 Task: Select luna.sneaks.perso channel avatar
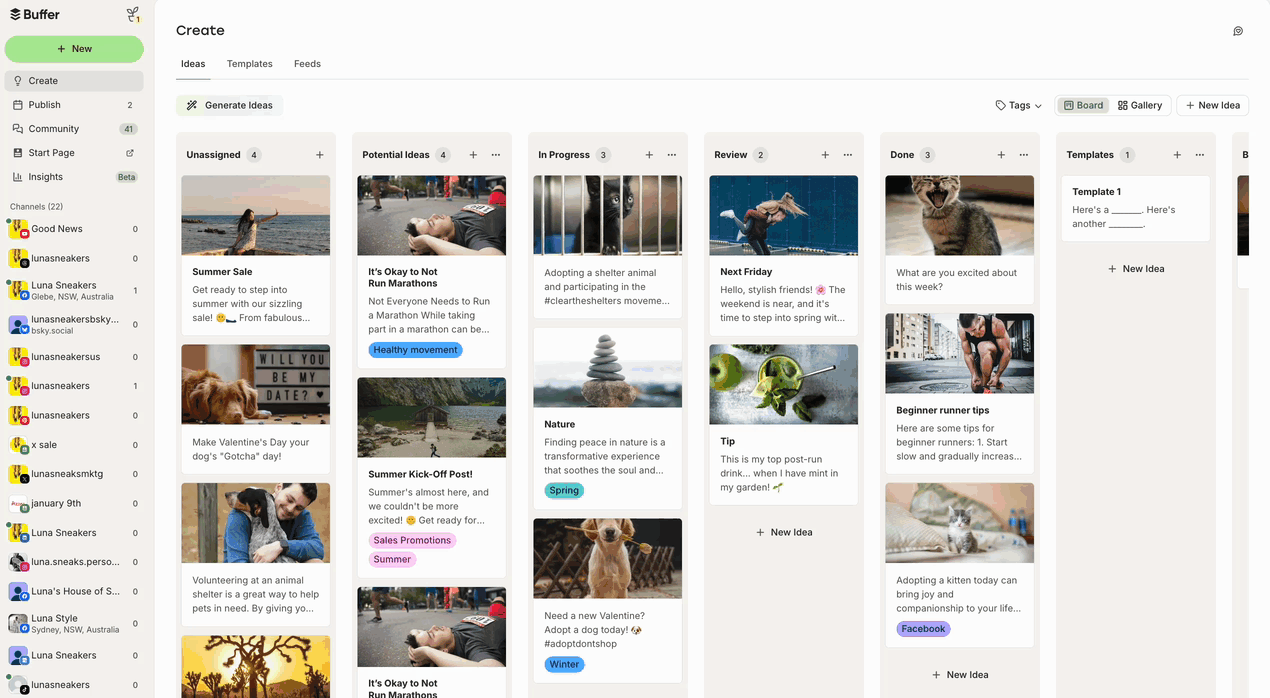[18, 562]
